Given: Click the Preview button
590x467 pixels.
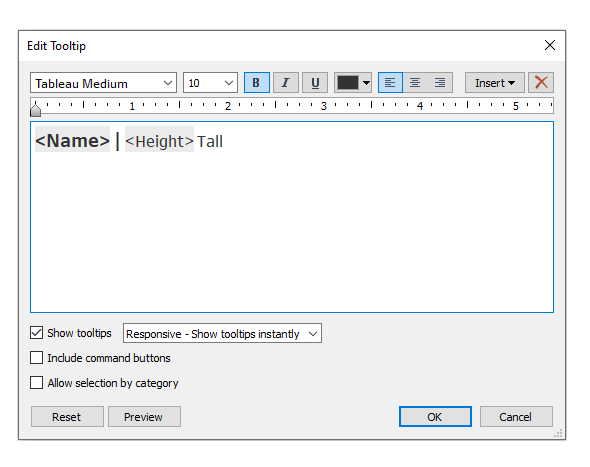Looking at the screenshot, I should (x=144, y=417).
